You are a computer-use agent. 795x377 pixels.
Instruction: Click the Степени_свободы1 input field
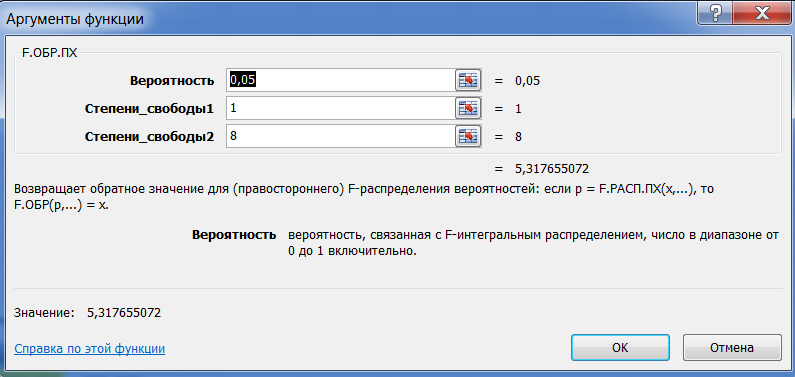[340, 108]
